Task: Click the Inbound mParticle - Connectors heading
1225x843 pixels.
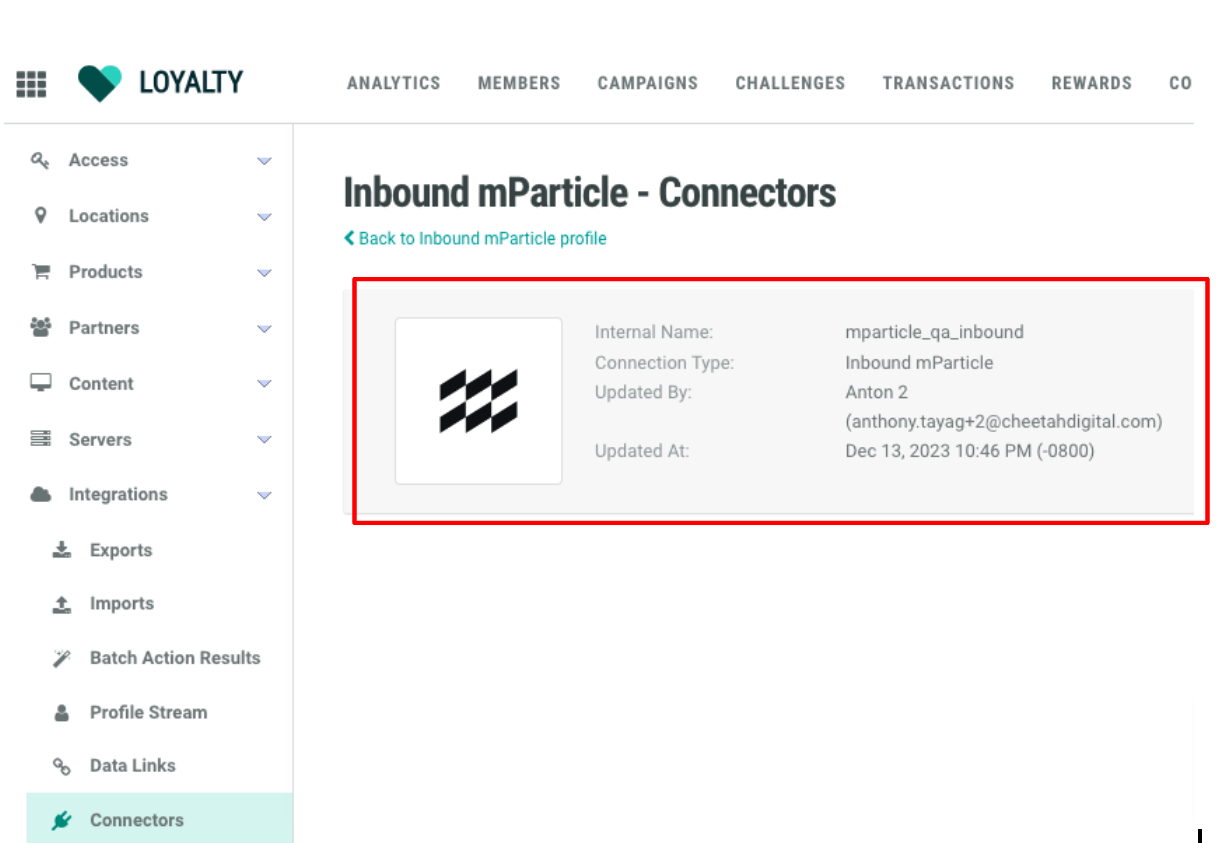Action: (x=590, y=192)
